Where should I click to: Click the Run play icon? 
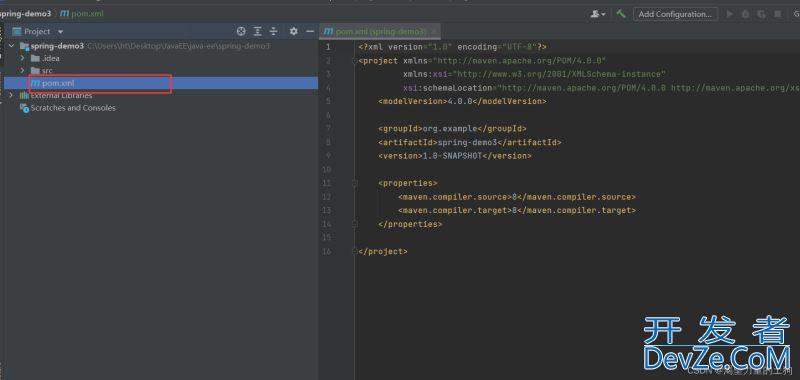tap(730, 14)
